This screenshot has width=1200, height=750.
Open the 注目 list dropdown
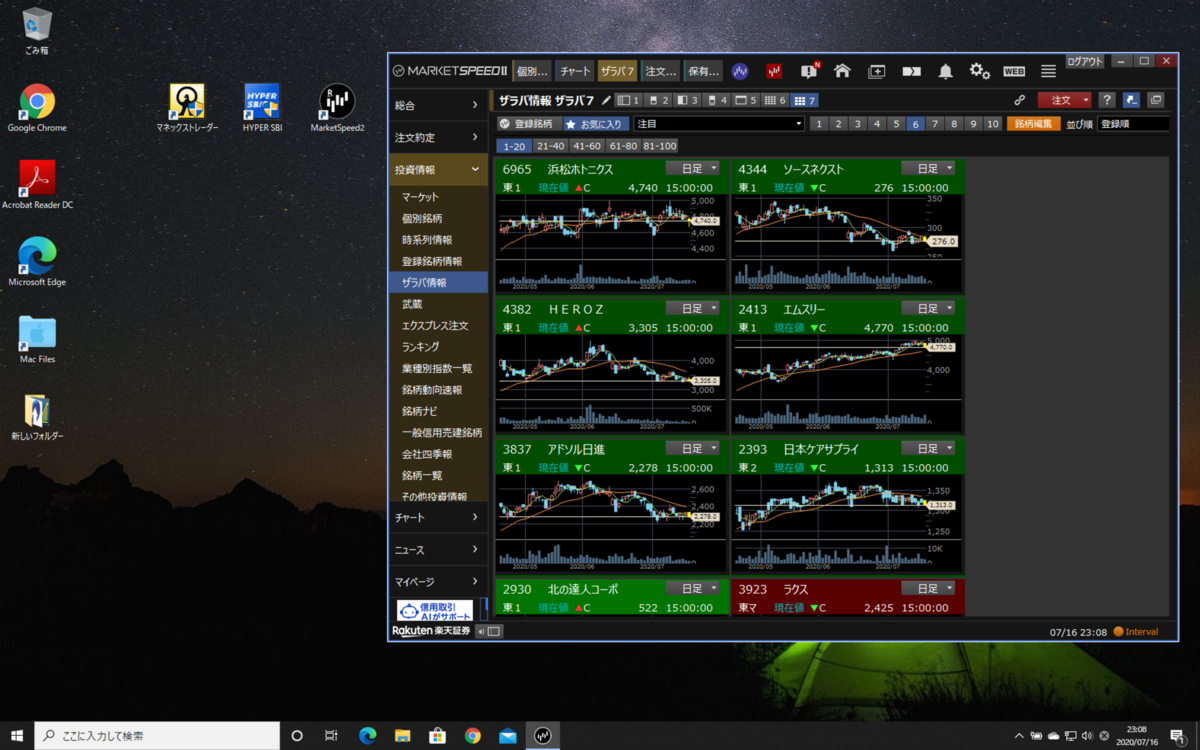click(719, 124)
